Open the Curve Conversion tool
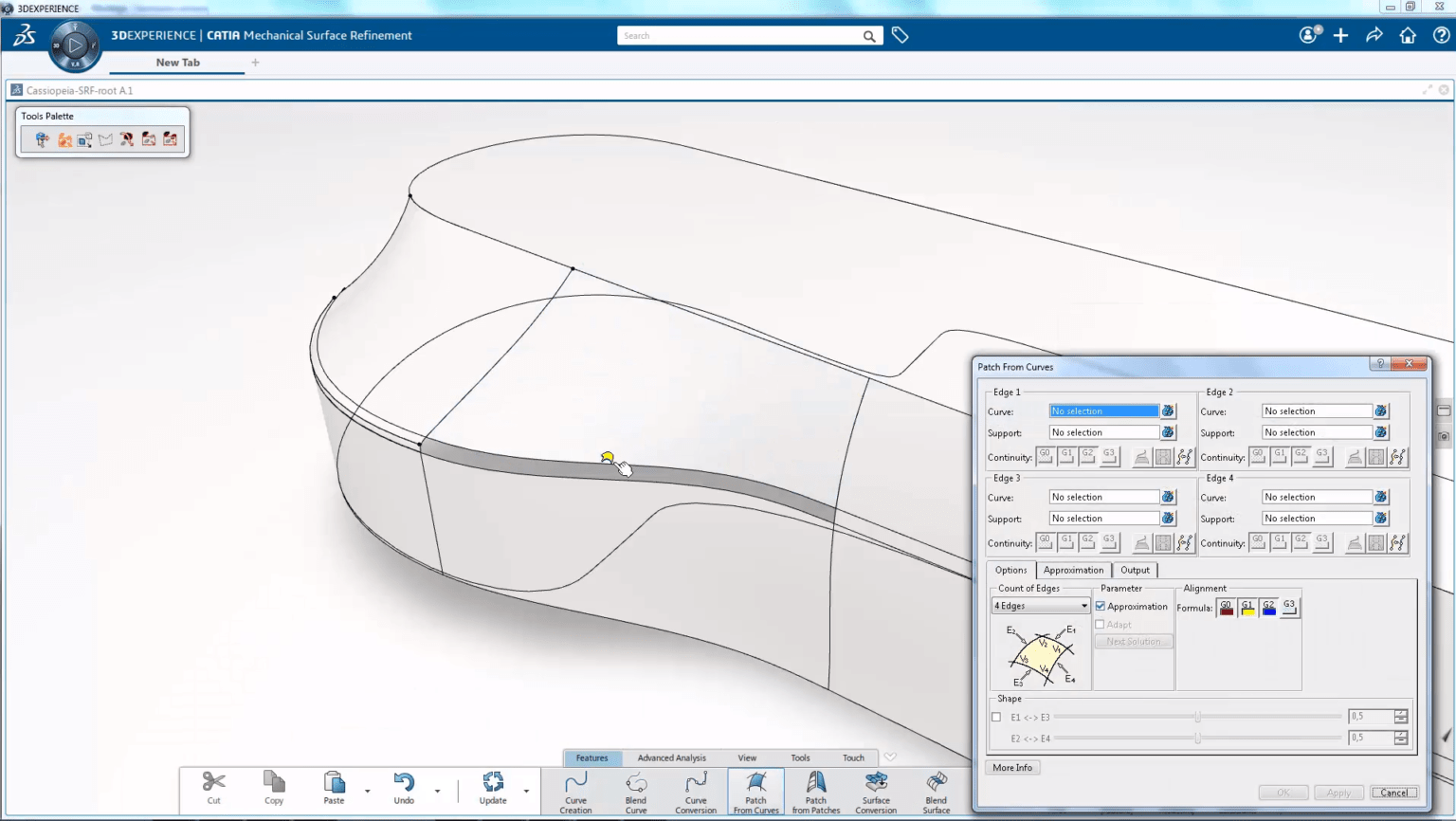This screenshot has height=821, width=1456. 696,792
